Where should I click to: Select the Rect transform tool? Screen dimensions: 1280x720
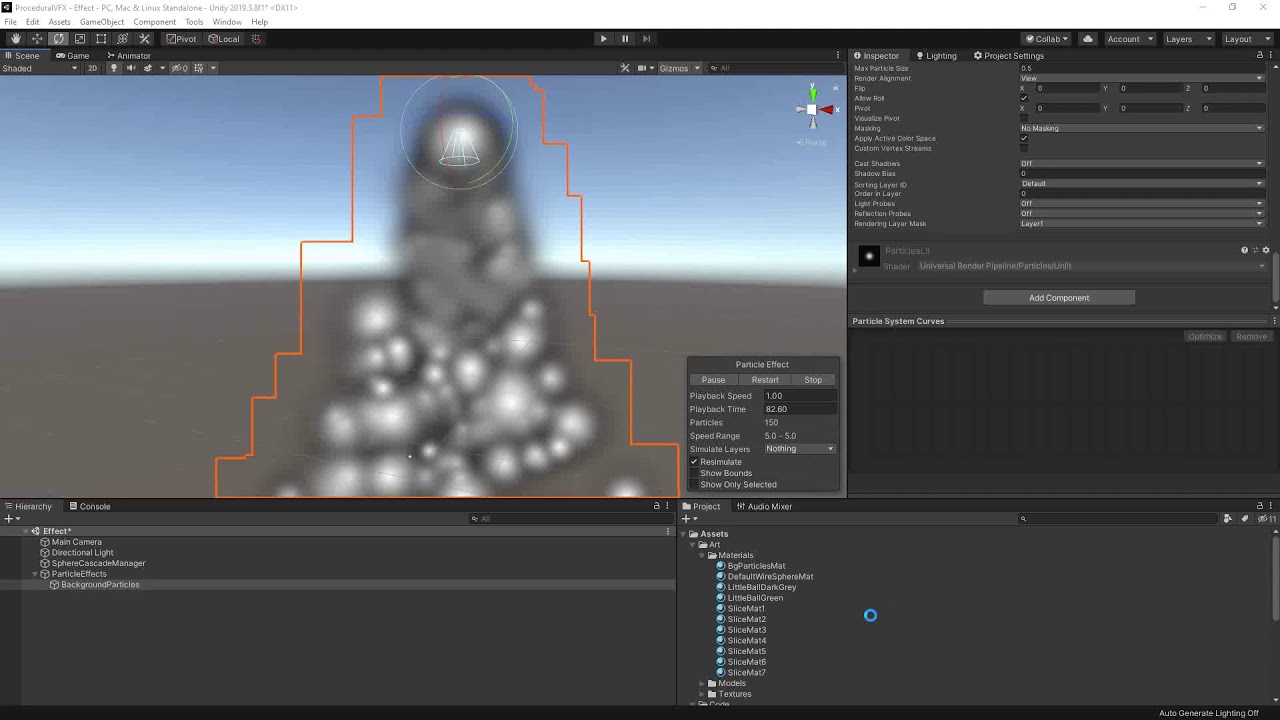(101, 39)
